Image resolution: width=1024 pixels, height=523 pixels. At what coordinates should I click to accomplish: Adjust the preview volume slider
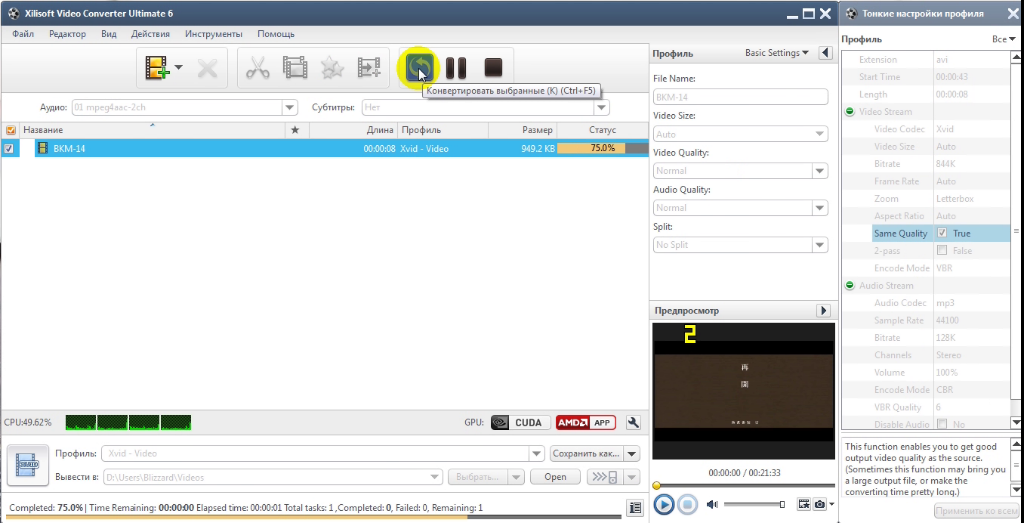tap(754, 504)
